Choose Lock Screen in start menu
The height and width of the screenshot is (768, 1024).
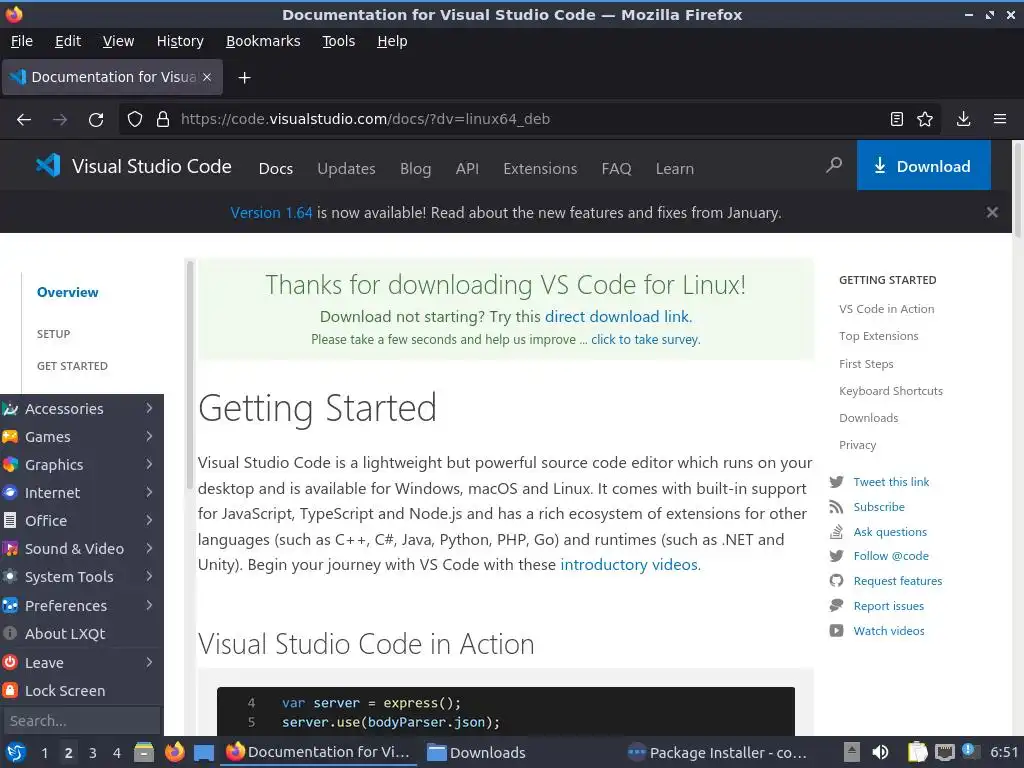click(82, 691)
